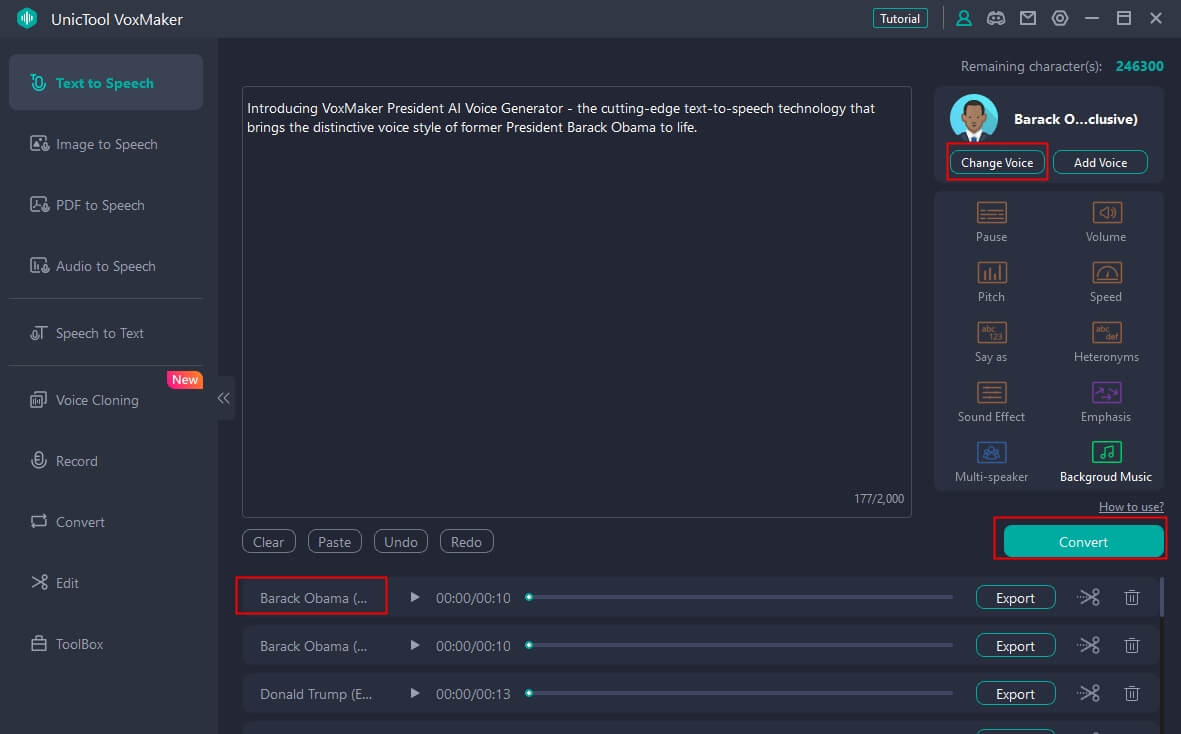Click the Speed control icon

[1106, 273]
